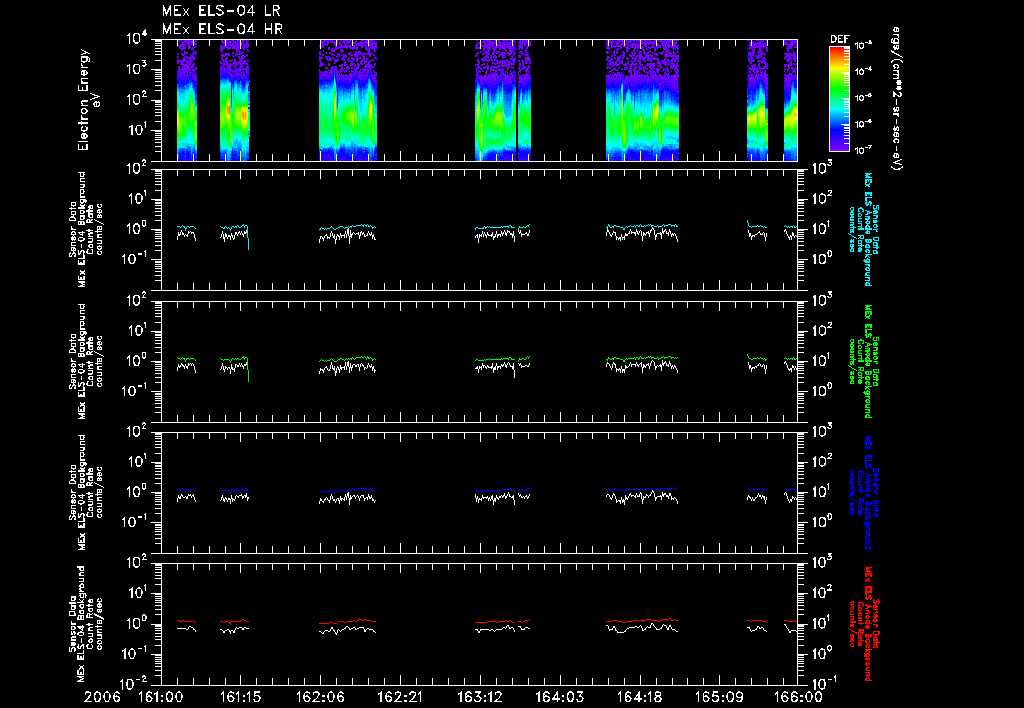The image size is (1024, 708).
Task: Click the "161:00" time tick label
Action: click(161, 697)
